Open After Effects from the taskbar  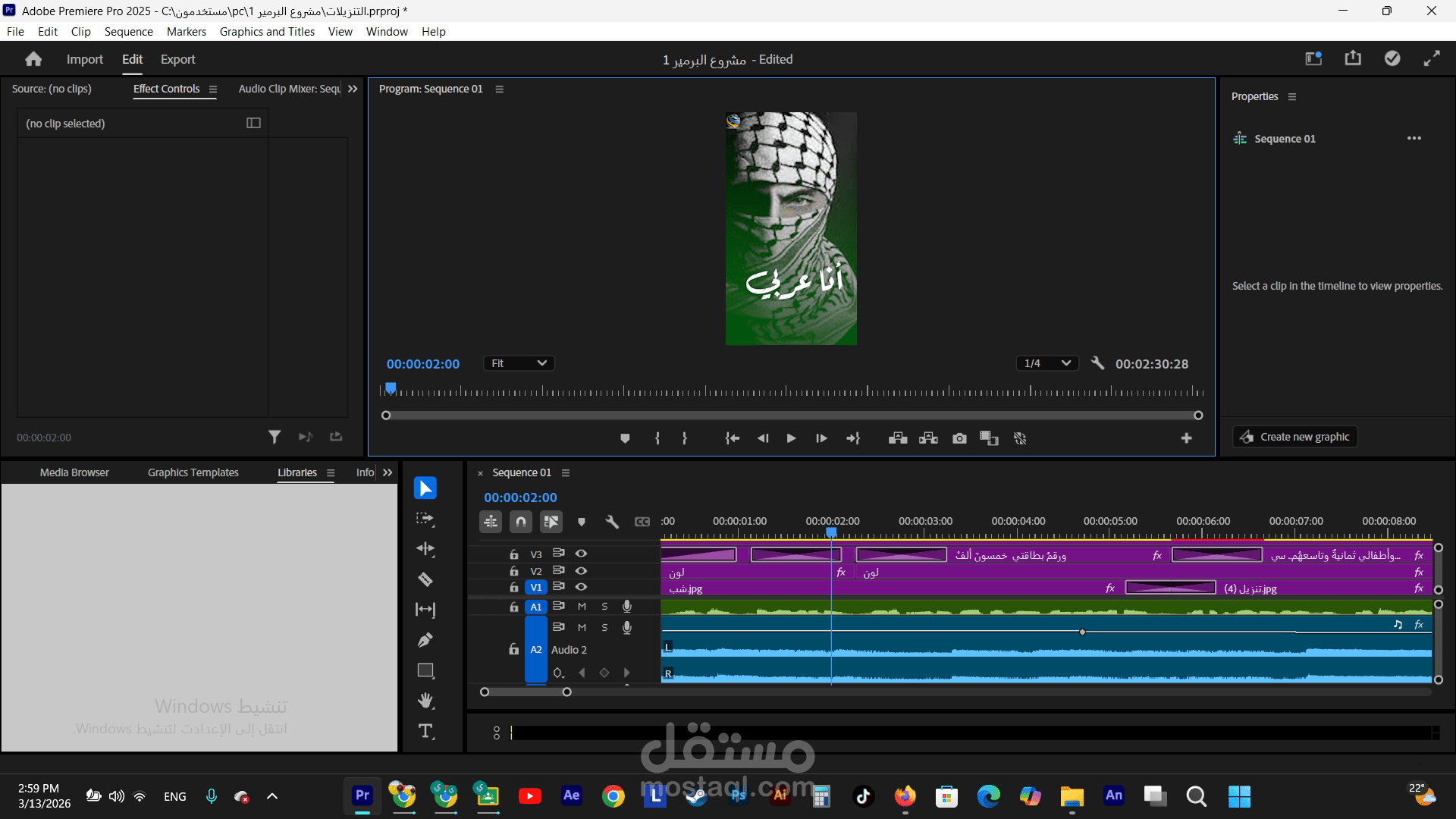pyautogui.click(x=571, y=796)
